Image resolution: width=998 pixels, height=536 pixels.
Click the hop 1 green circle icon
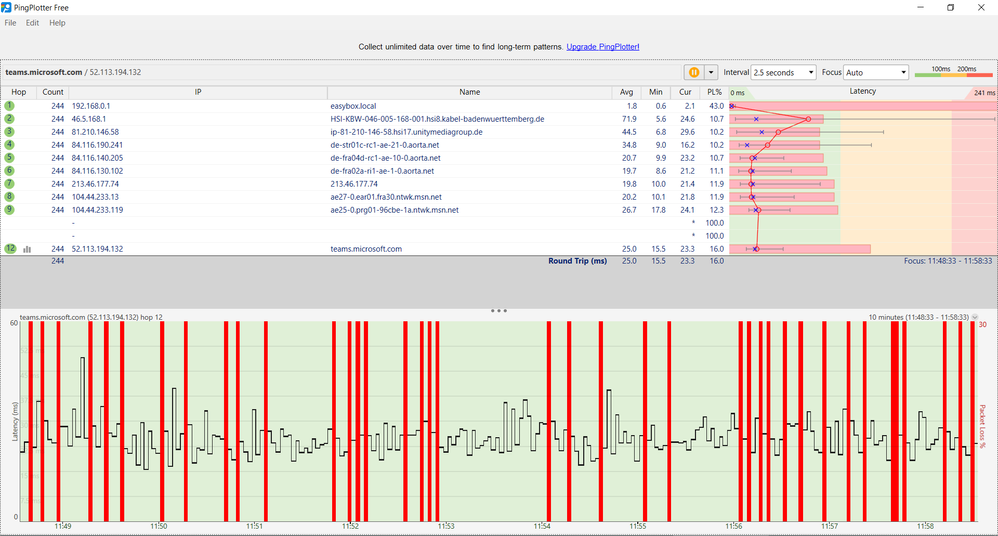[x=10, y=106]
